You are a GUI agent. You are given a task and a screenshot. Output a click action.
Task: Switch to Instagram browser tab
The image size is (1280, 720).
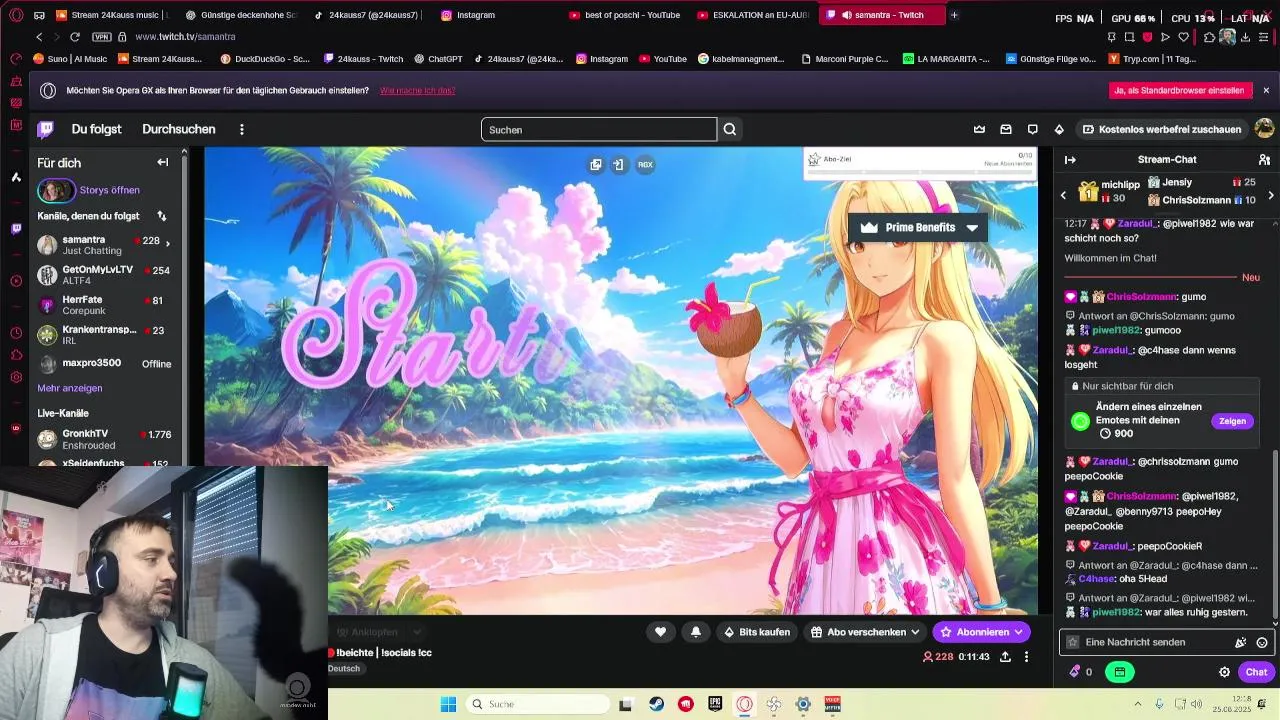pos(476,15)
